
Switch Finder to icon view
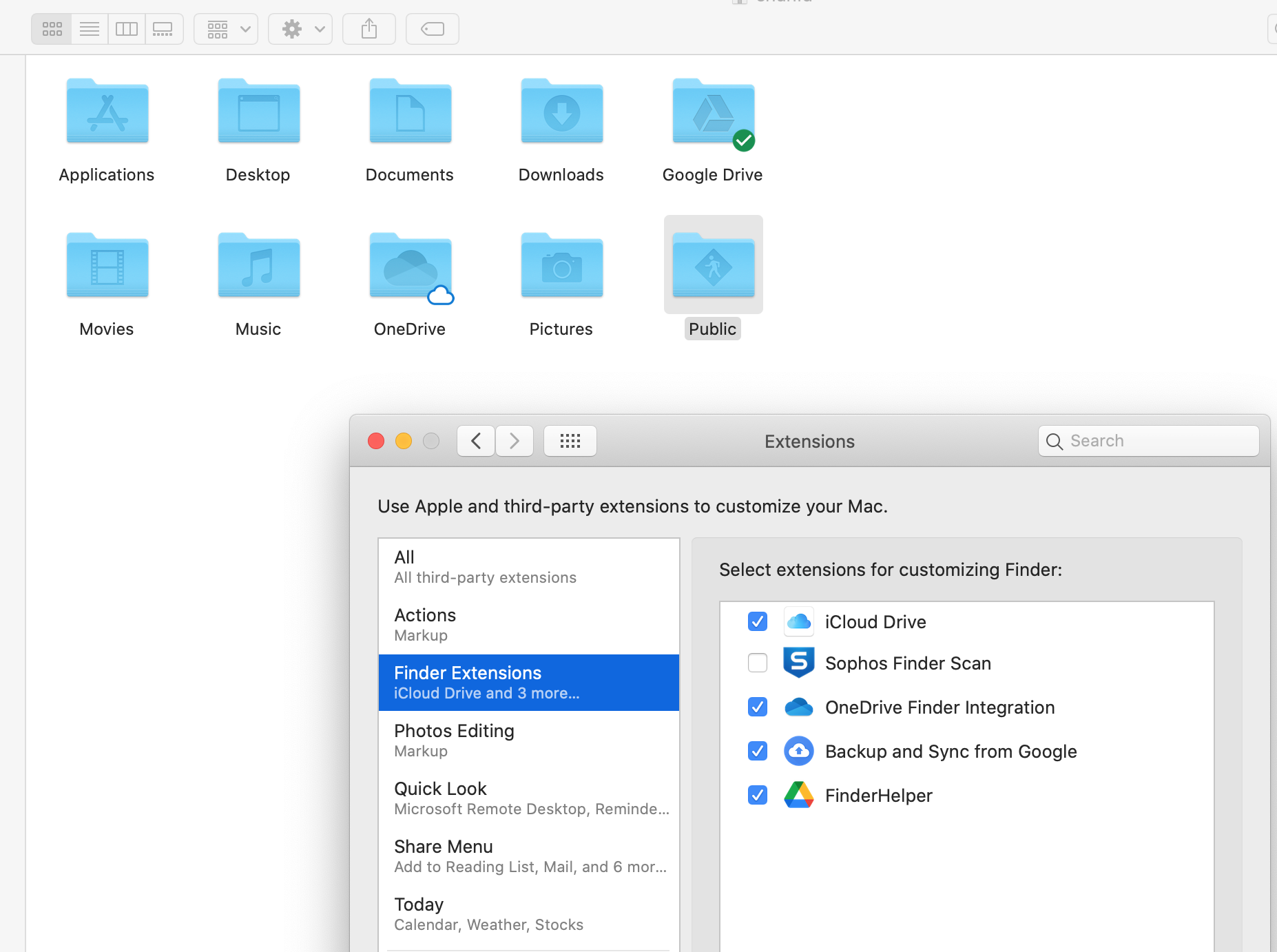click(52, 29)
